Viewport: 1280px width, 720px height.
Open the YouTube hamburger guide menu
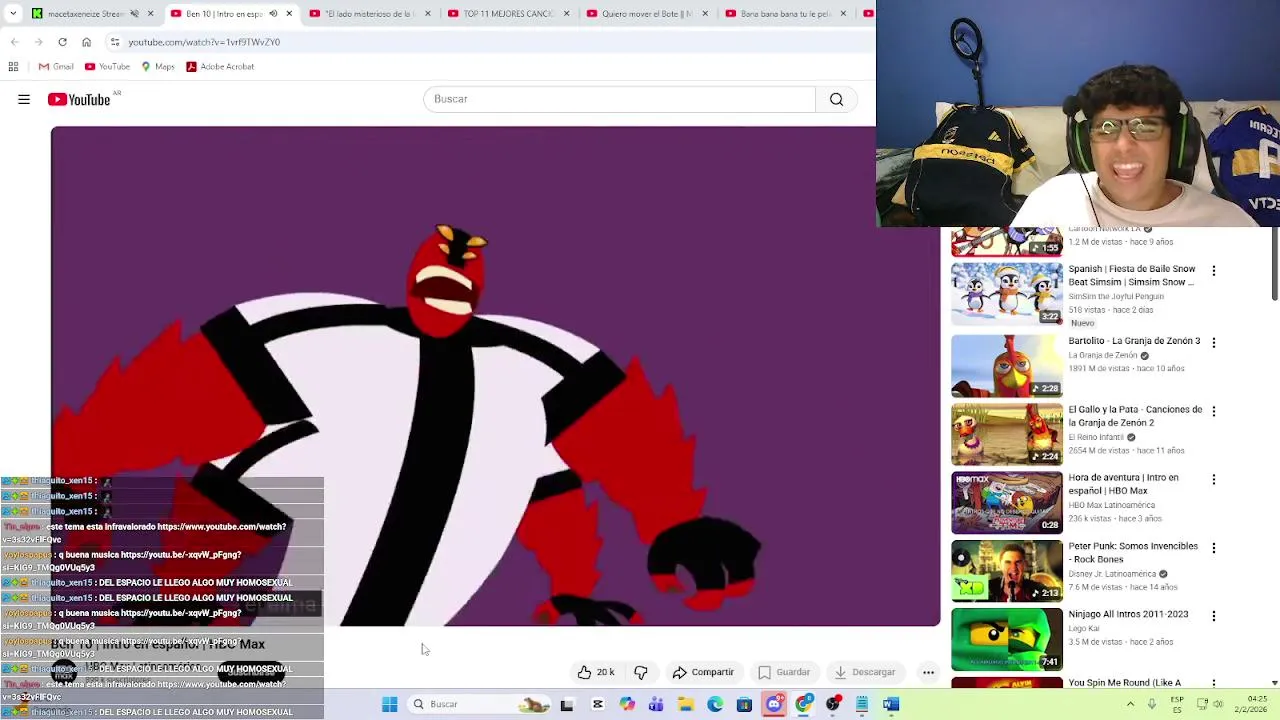(24, 99)
